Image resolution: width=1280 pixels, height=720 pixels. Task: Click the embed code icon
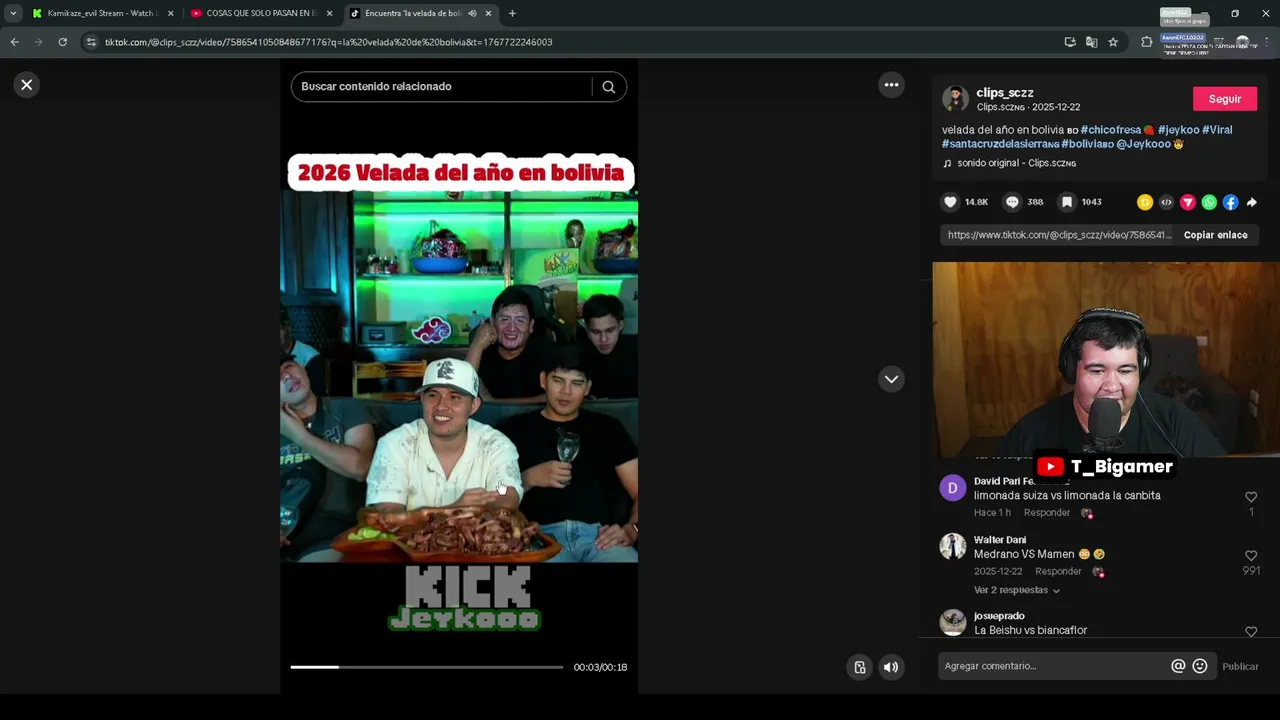pyautogui.click(x=1166, y=202)
